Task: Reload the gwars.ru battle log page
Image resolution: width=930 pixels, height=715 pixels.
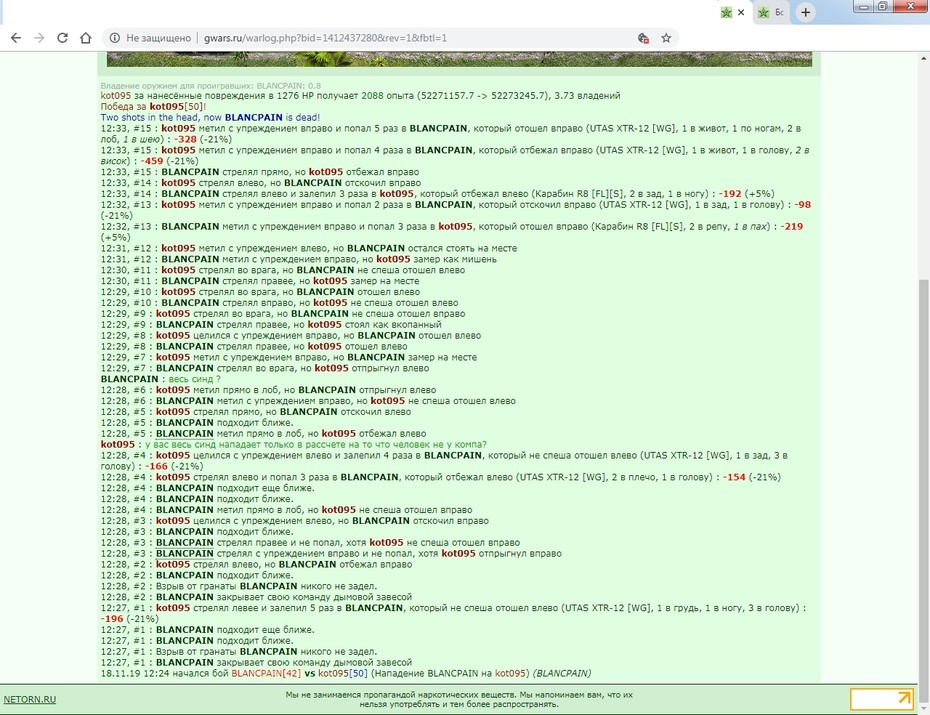Action: [62, 38]
